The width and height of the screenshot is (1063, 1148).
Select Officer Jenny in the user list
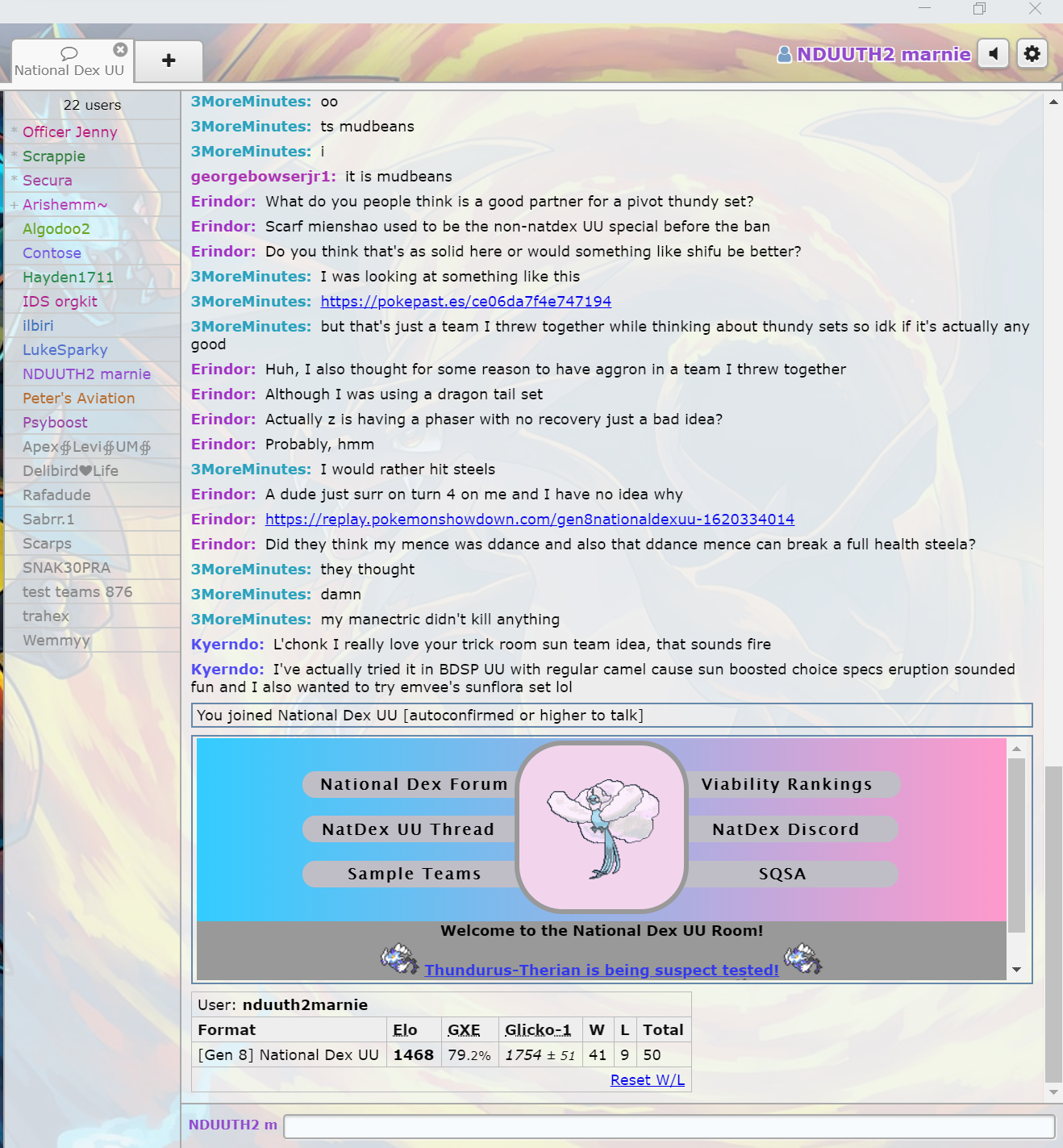click(x=70, y=132)
